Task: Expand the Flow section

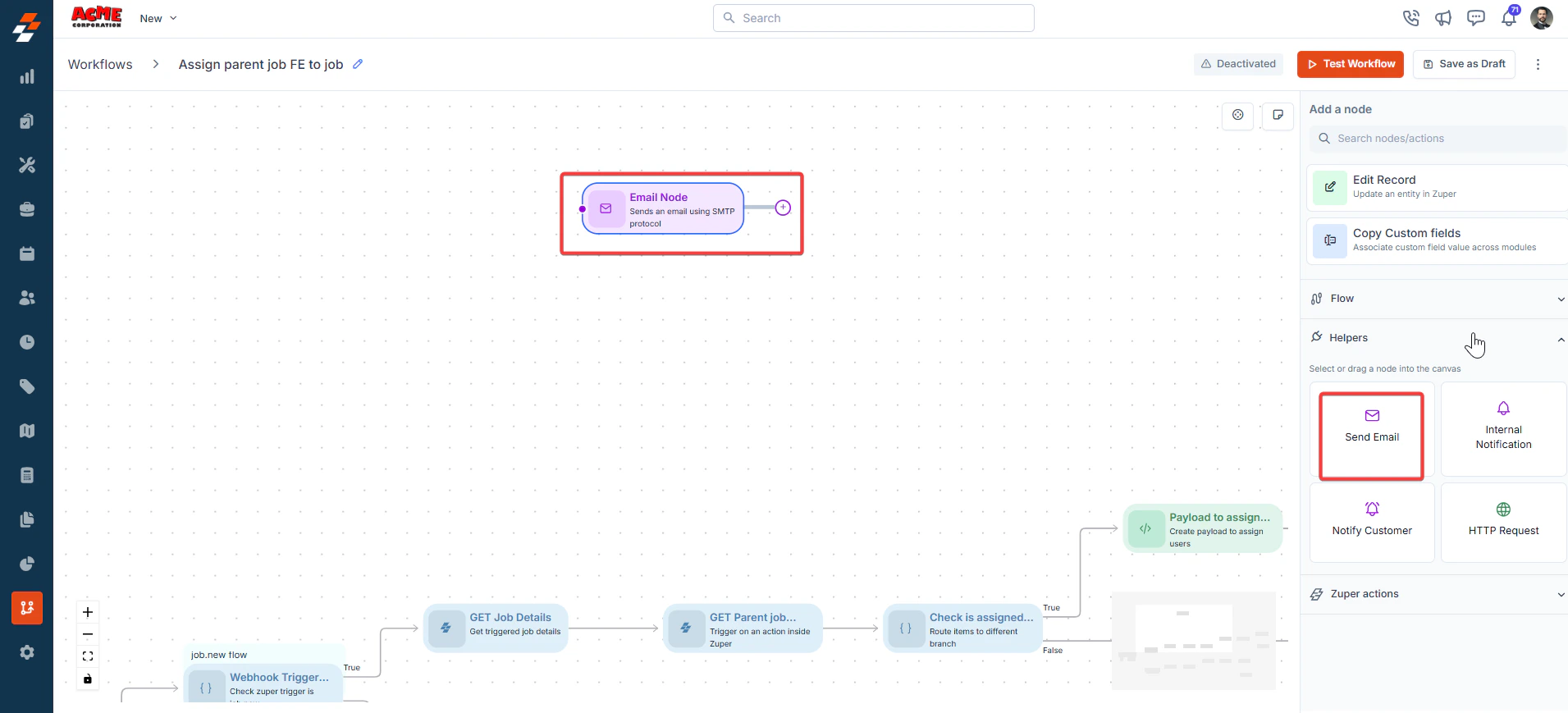Action: pos(1434,299)
